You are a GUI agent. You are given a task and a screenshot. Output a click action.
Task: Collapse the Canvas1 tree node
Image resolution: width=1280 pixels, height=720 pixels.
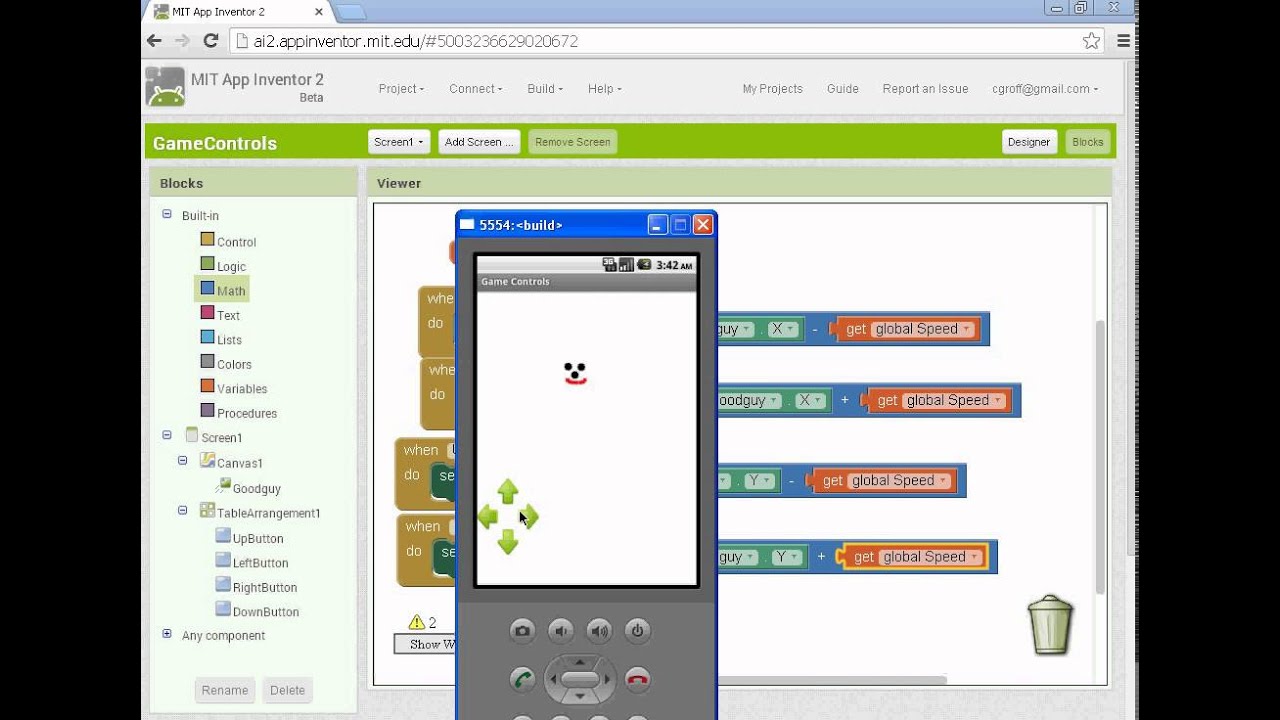183,460
